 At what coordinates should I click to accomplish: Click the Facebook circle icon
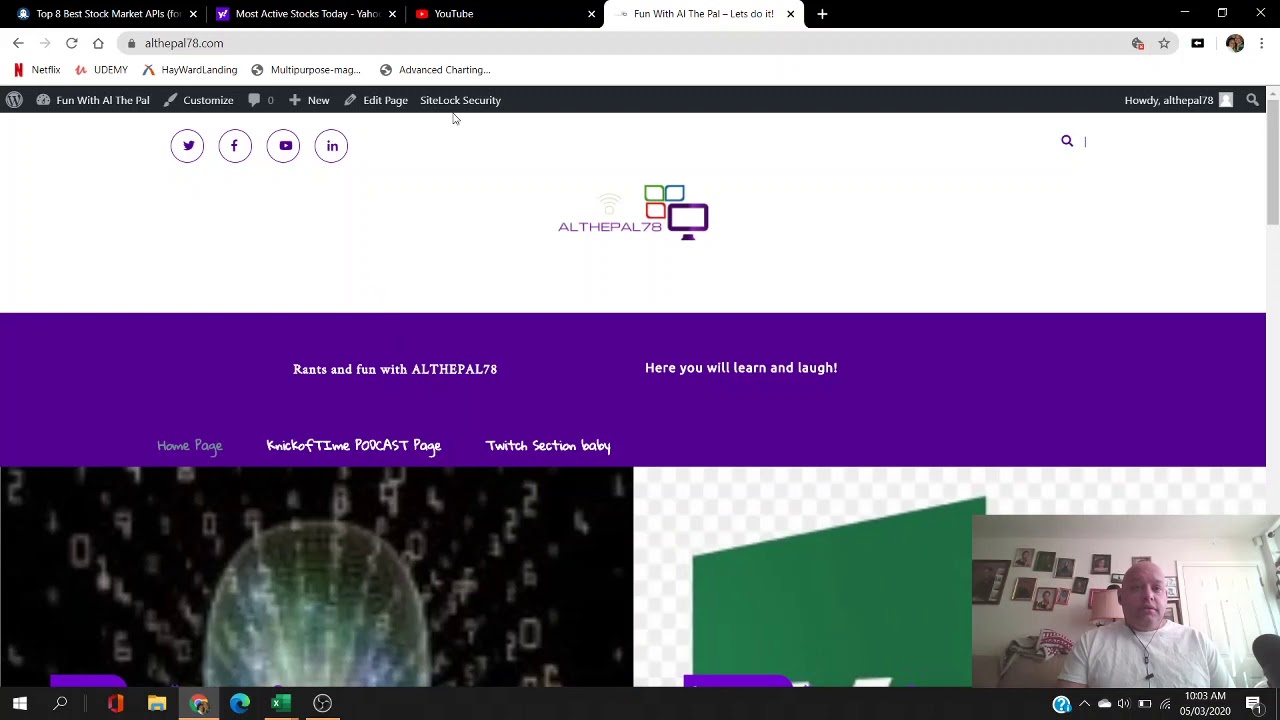point(234,145)
